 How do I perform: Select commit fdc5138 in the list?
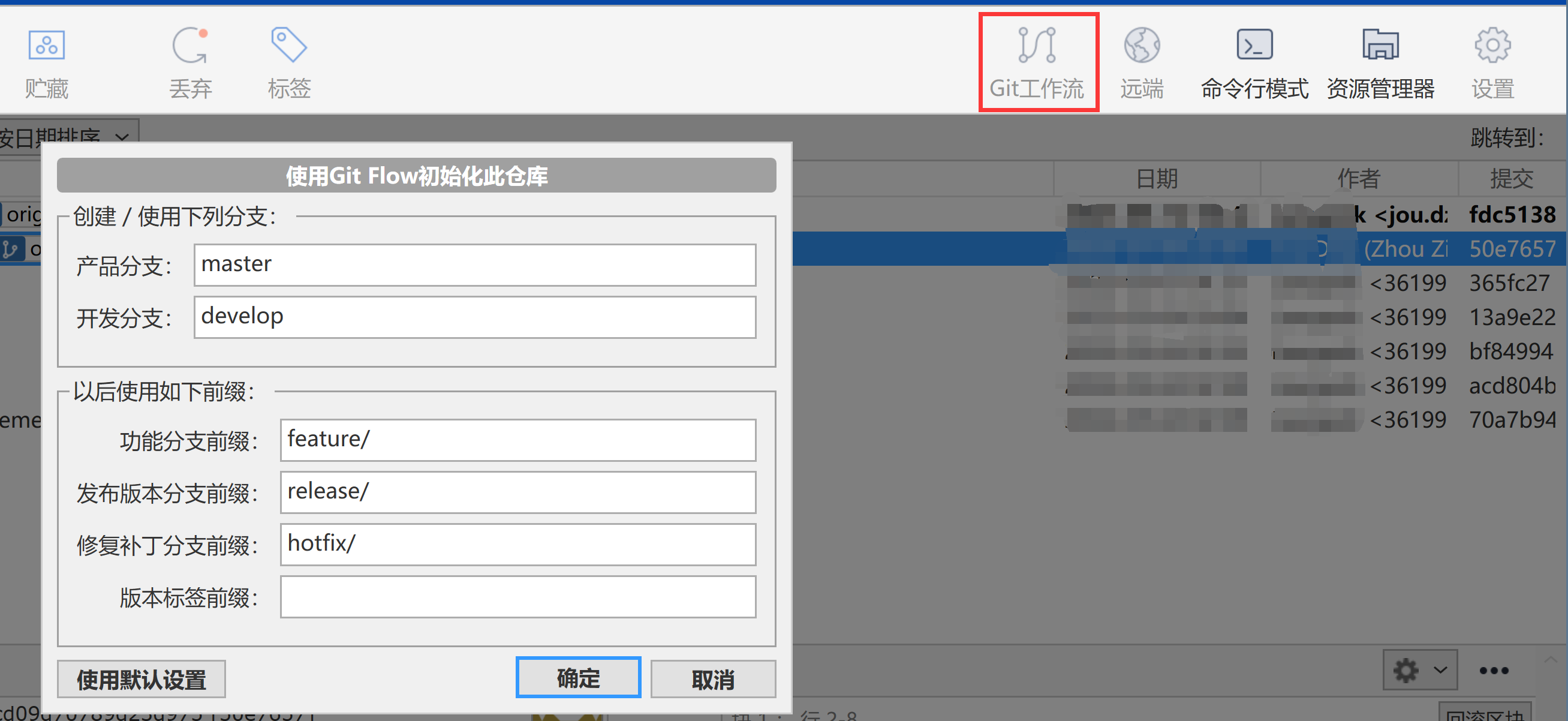pyautogui.click(x=1512, y=214)
